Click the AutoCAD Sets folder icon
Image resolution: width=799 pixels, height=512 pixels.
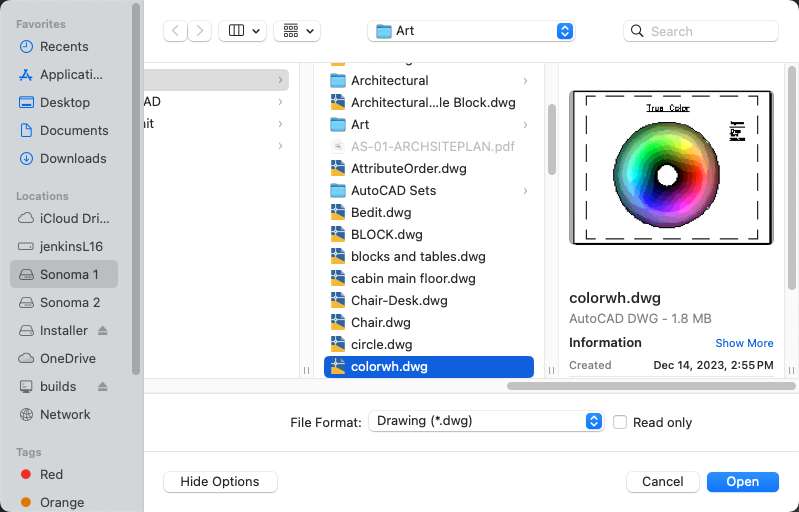point(338,191)
